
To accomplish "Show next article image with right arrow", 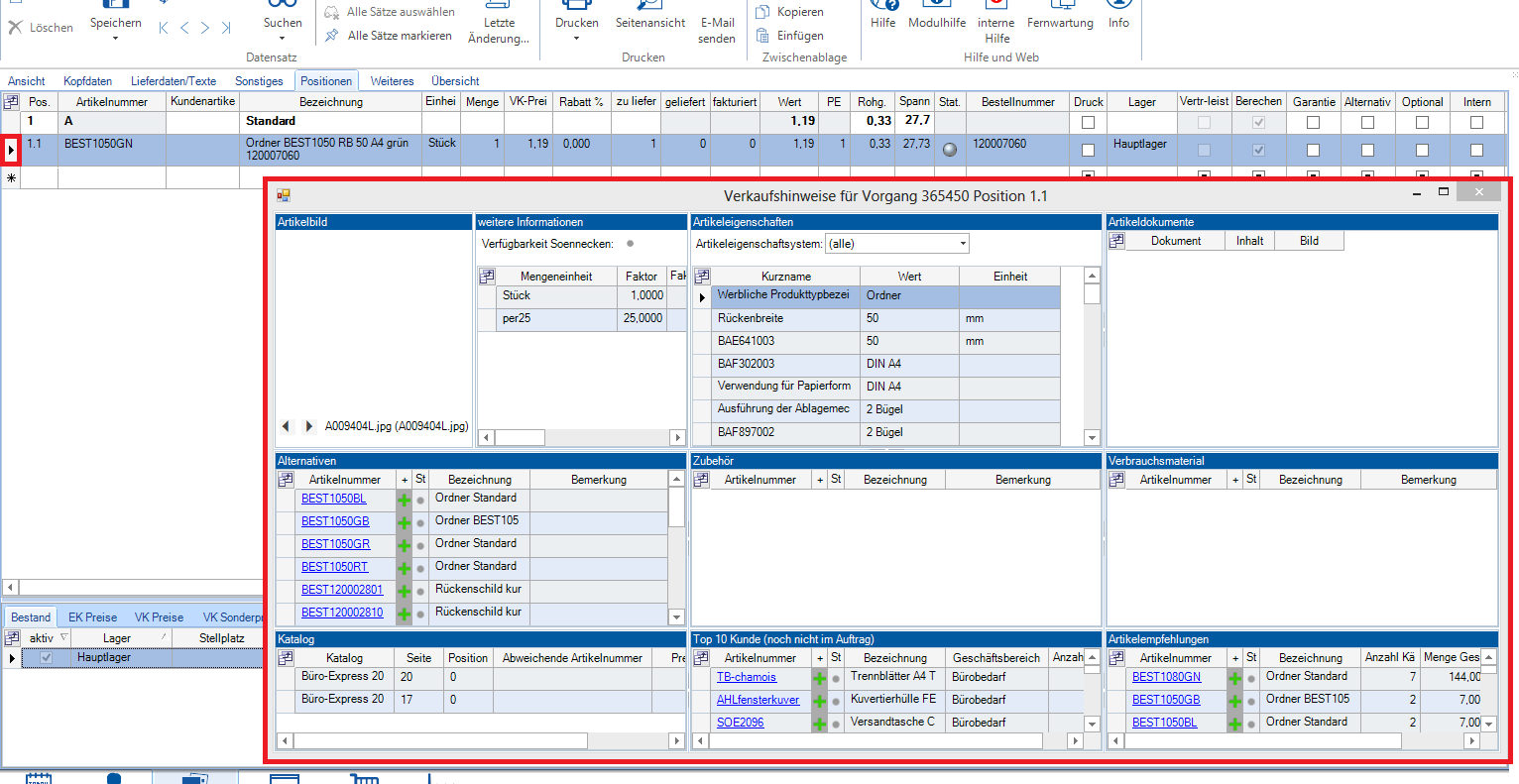I will coord(309,426).
